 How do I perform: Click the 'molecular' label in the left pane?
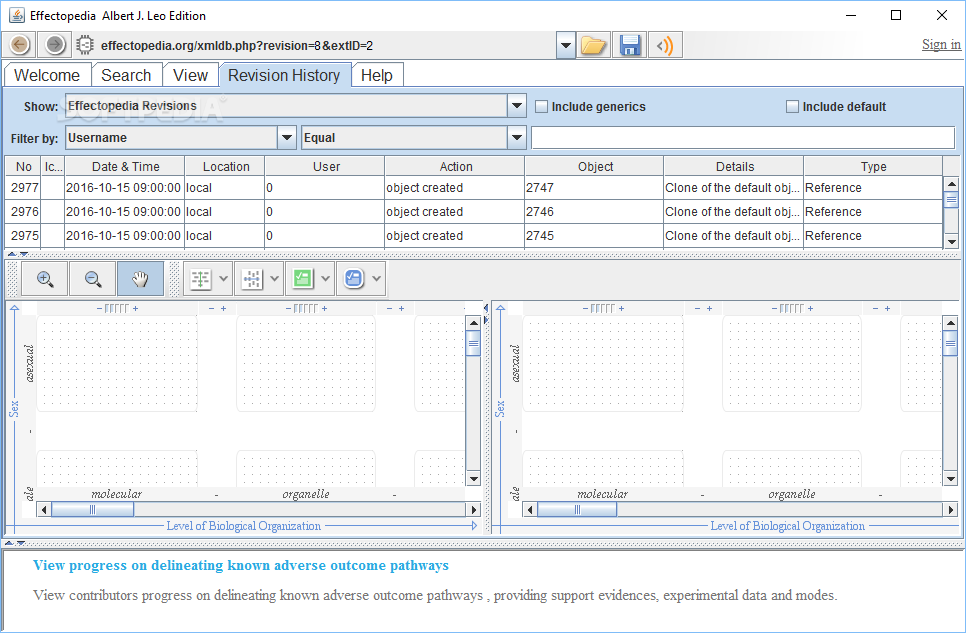tap(116, 494)
